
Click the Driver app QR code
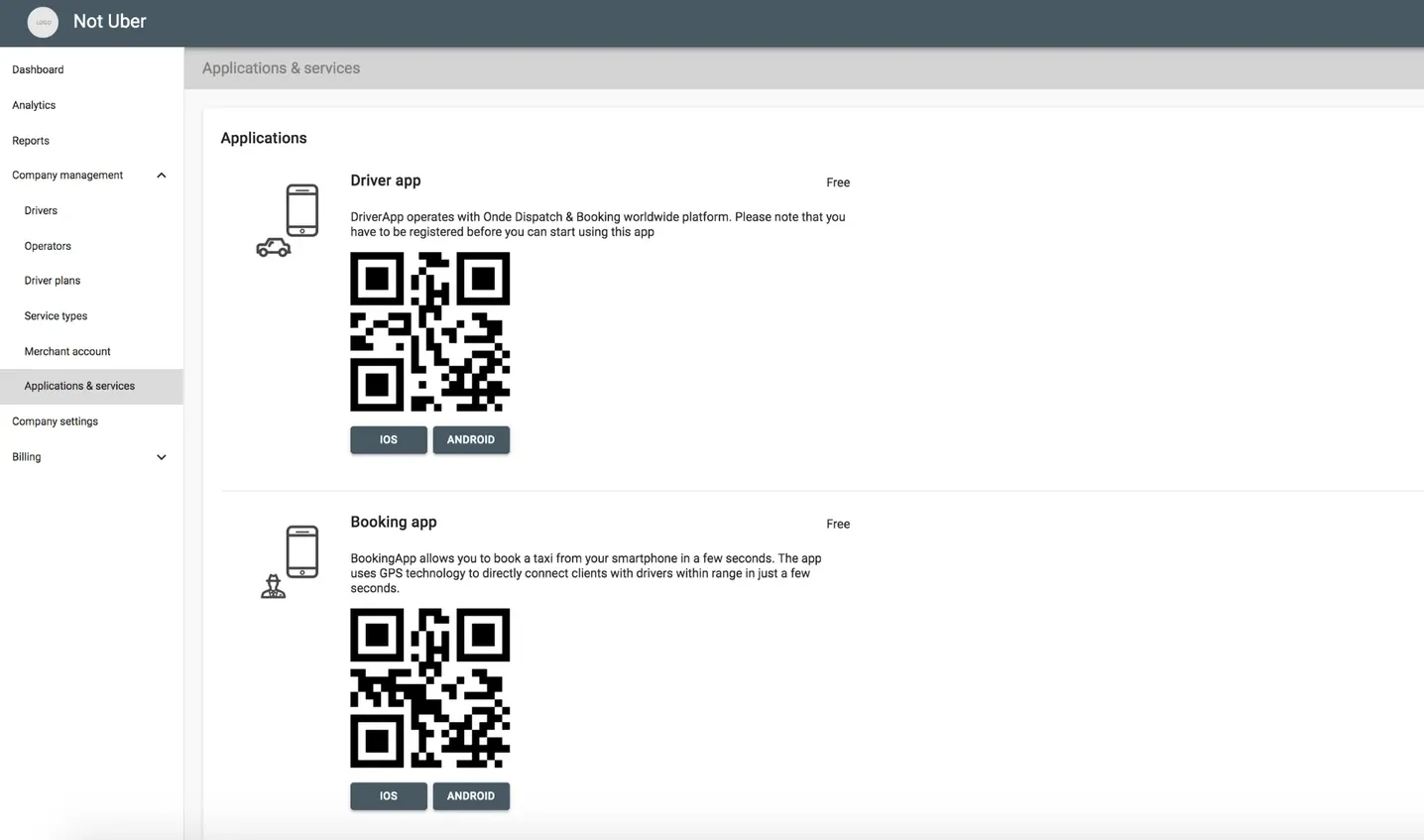tap(429, 331)
